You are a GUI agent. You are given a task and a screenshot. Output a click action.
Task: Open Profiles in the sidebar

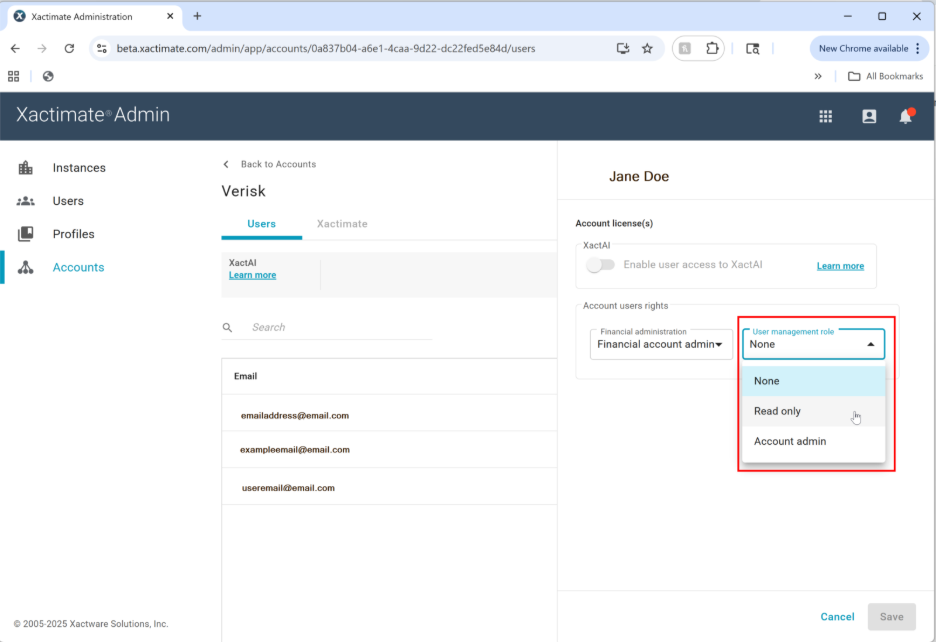tap(73, 234)
